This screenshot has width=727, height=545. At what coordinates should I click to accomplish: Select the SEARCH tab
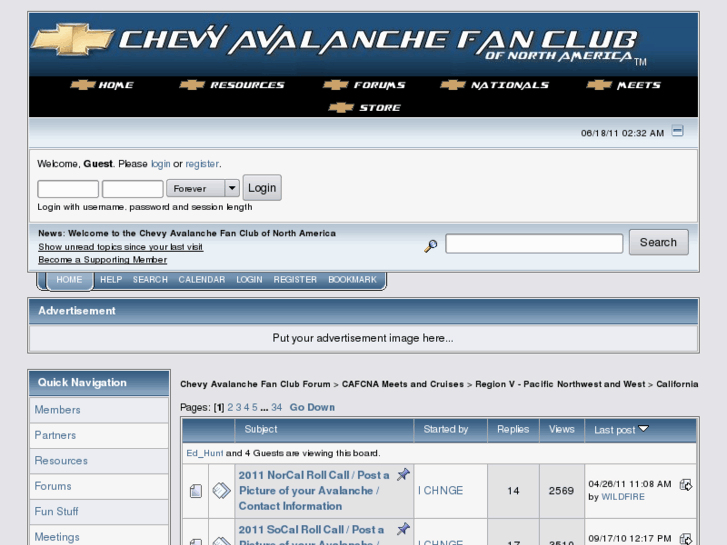(x=150, y=280)
